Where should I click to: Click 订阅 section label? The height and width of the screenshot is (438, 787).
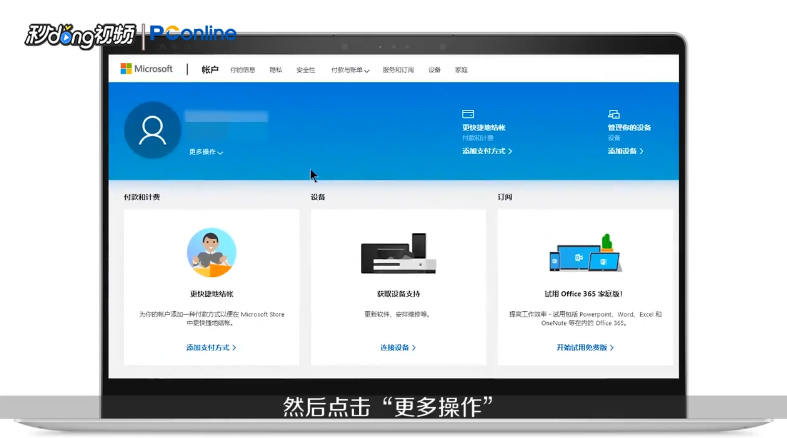pos(505,197)
